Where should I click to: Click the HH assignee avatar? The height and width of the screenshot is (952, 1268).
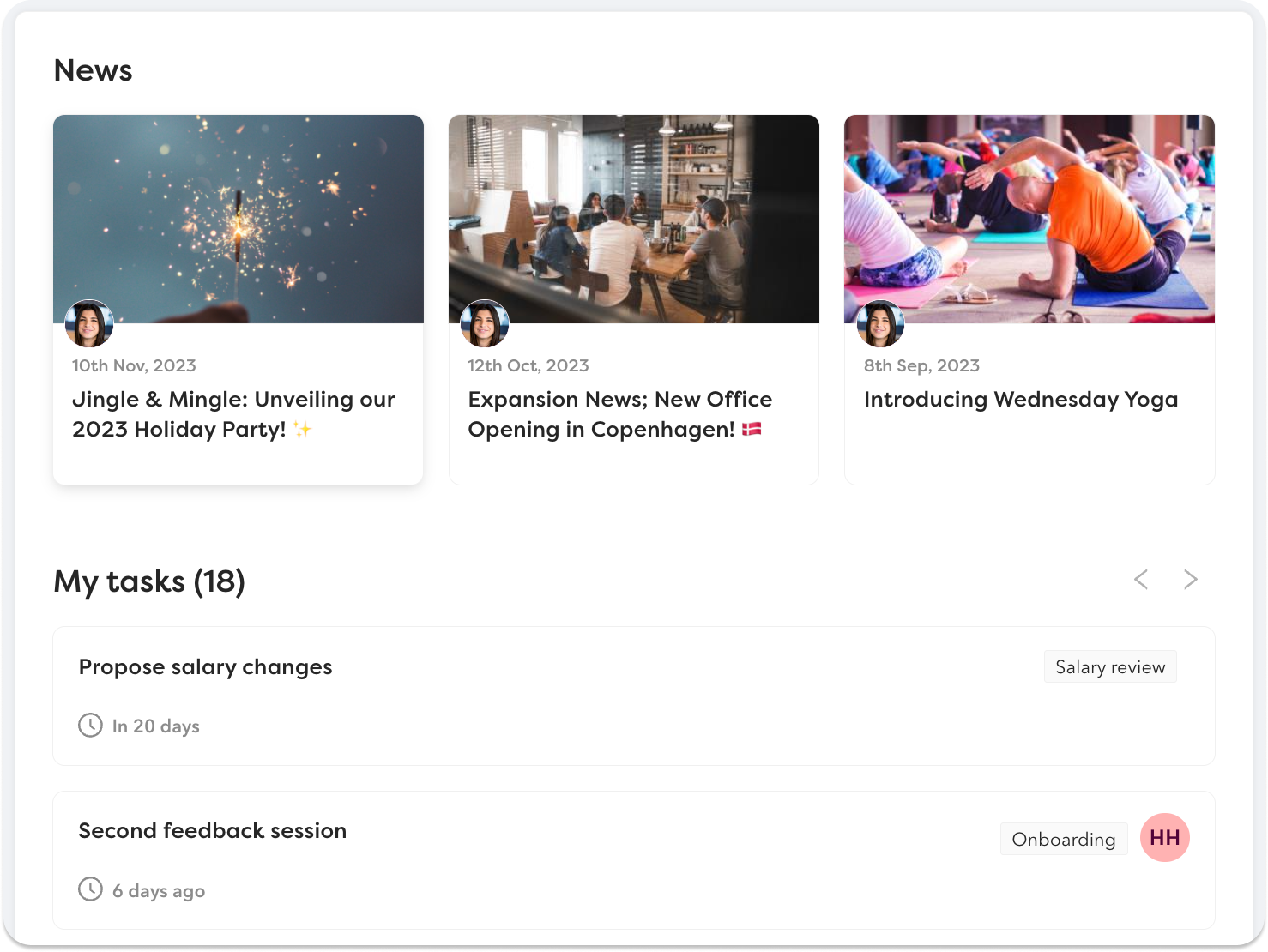click(1164, 838)
